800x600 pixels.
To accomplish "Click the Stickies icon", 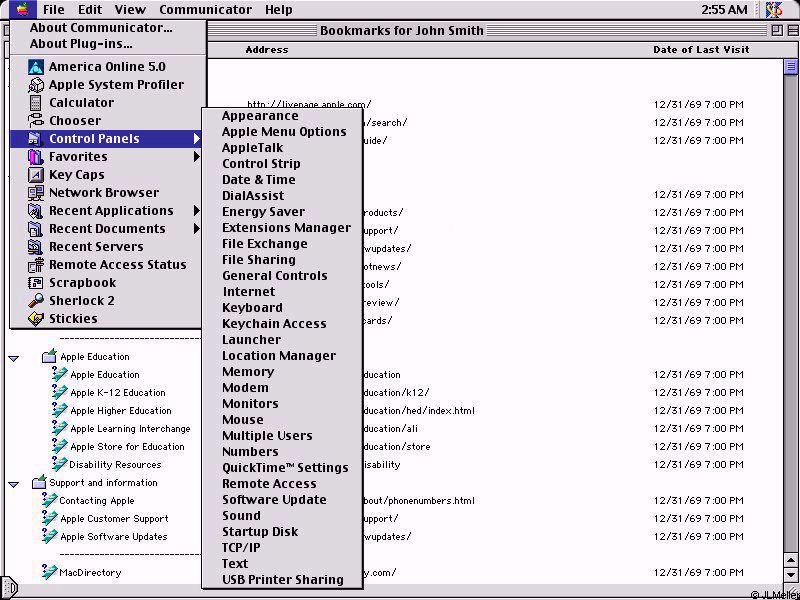I will (35, 319).
